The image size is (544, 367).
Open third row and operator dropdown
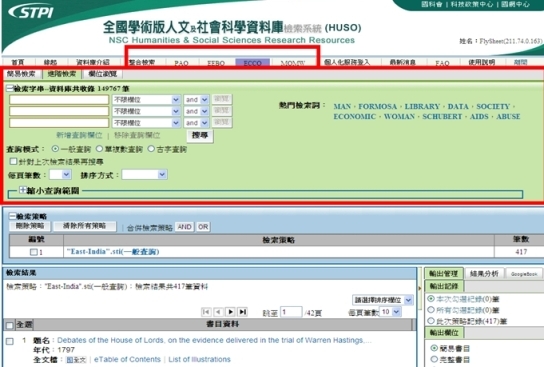click(196, 123)
